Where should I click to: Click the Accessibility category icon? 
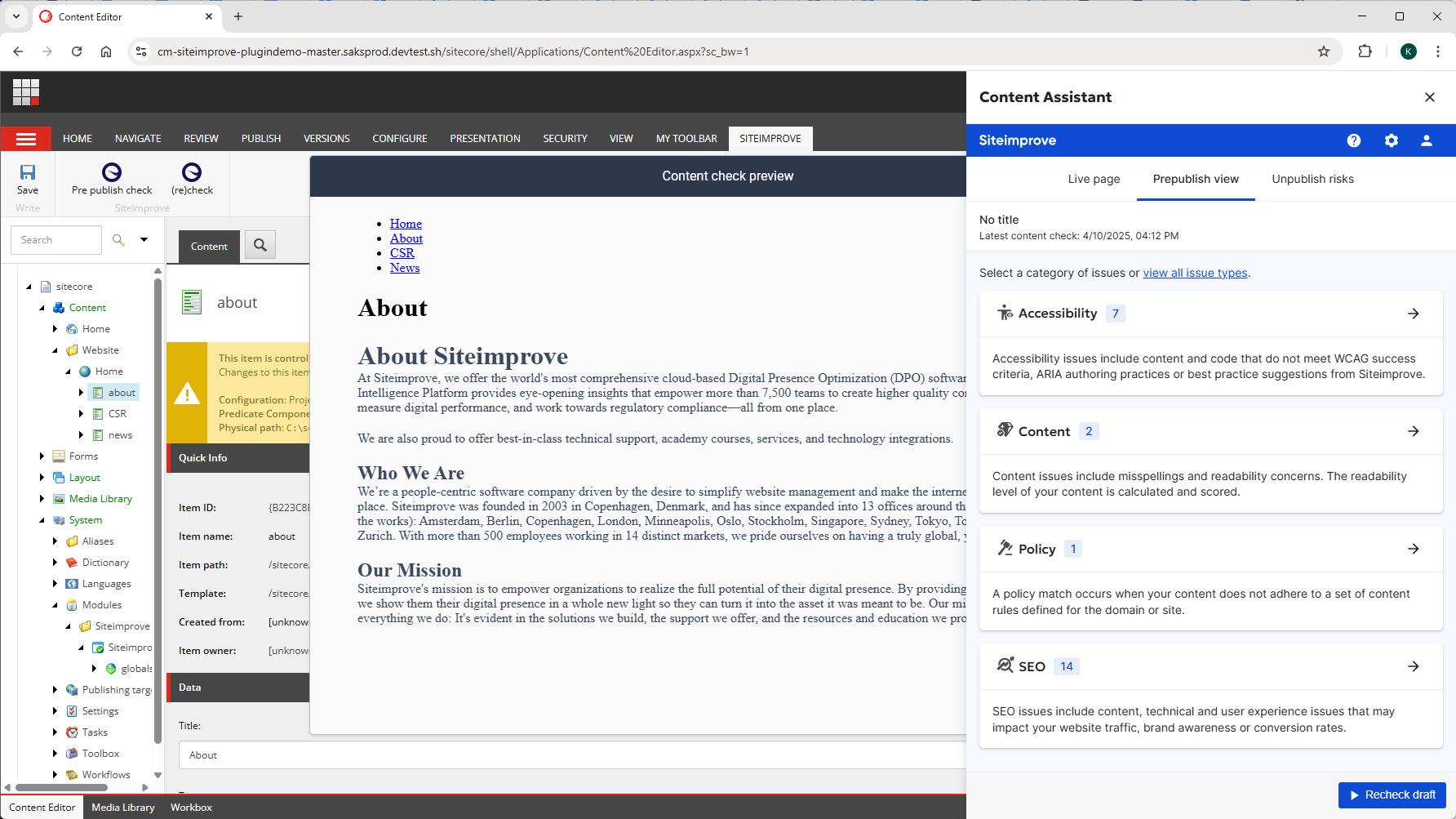(x=1005, y=313)
